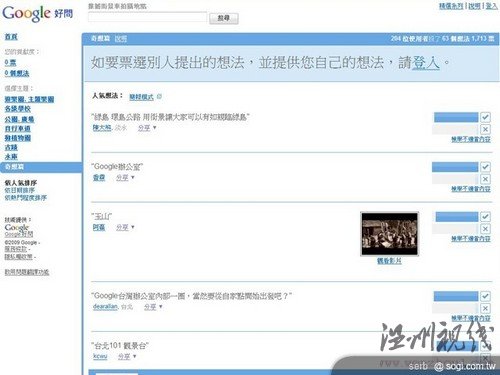Expand 分享 dropdown under 綠島 idea
Screen dimensions: 500x375
pyautogui.click(x=147, y=128)
